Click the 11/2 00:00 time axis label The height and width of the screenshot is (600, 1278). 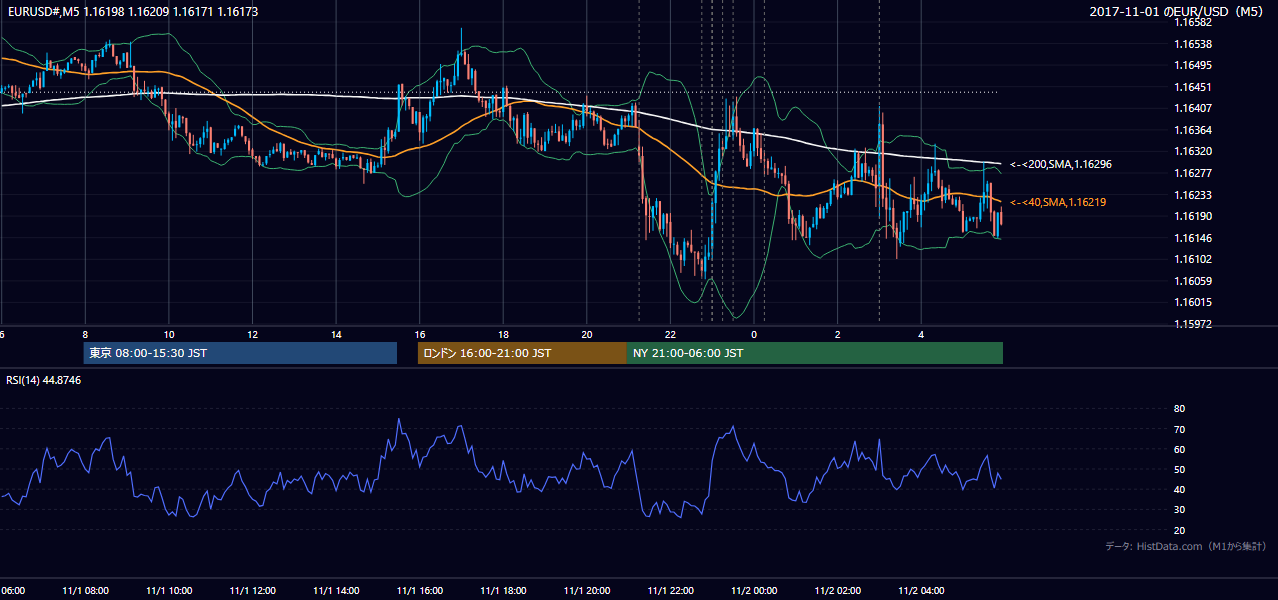754,591
